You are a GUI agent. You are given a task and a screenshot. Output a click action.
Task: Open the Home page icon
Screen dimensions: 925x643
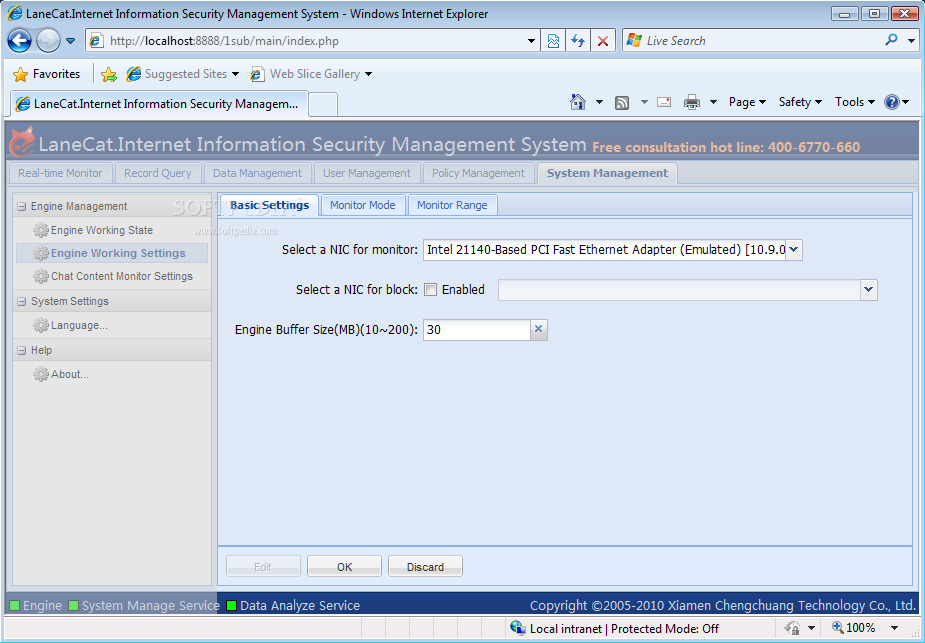pyautogui.click(x=577, y=102)
